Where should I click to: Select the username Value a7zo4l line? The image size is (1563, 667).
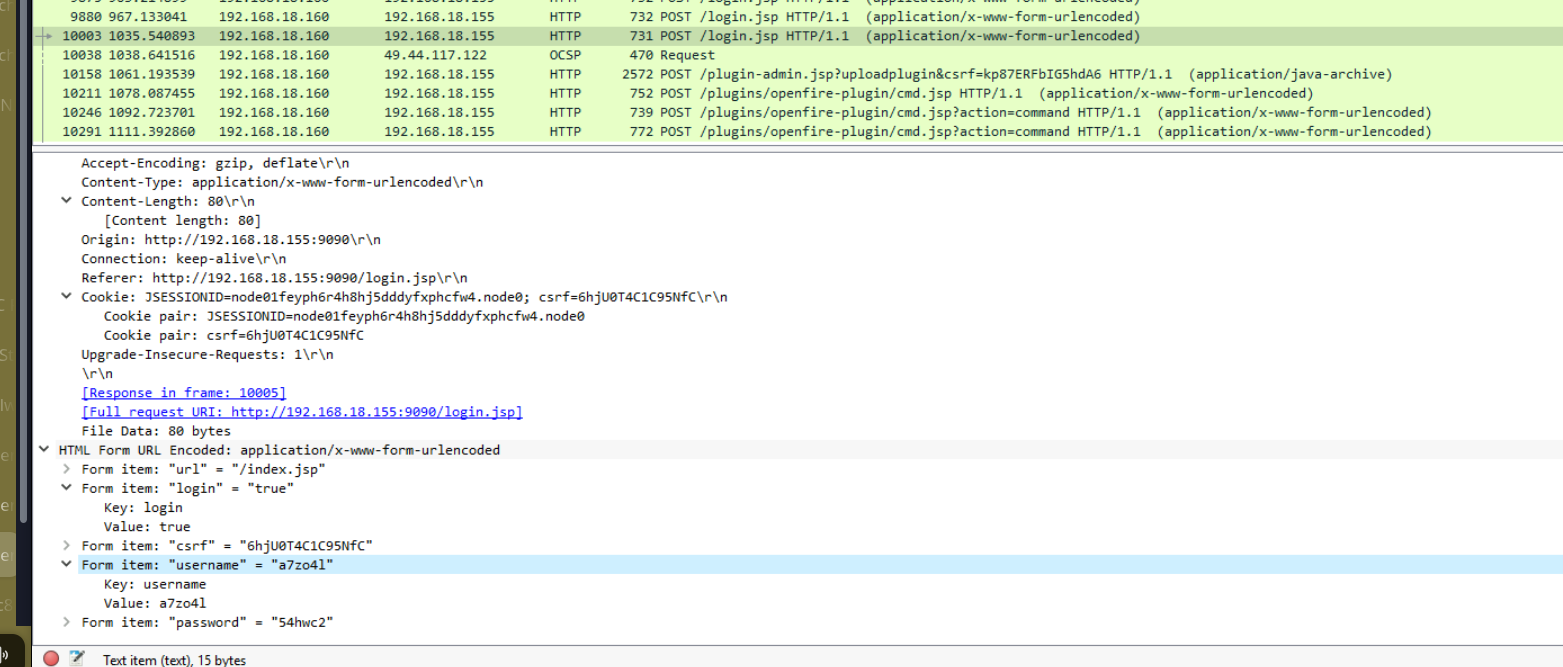tap(154, 603)
